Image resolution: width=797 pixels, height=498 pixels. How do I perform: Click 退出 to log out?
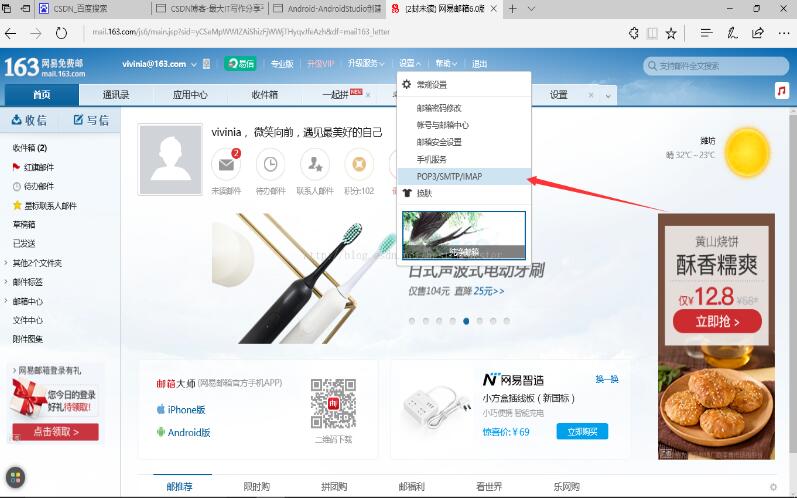pyautogui.click(x=479, y=64)
